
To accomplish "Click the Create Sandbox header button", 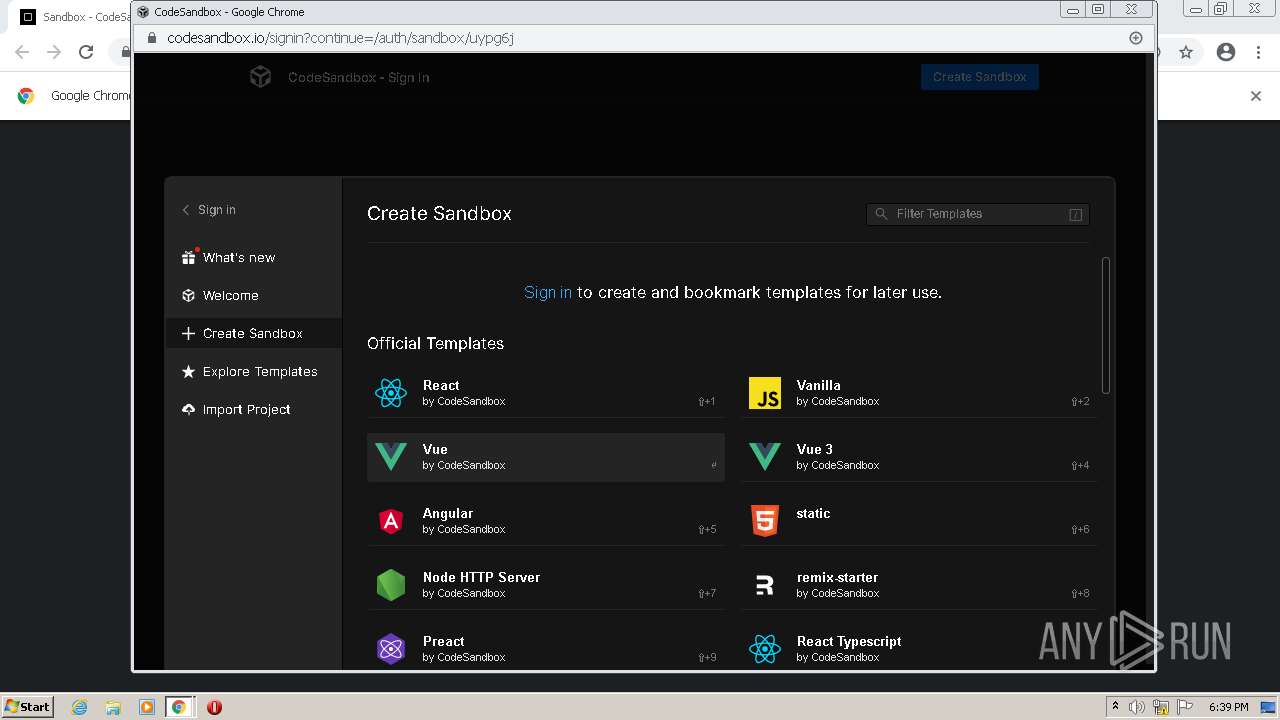I will (x=979, y=77).
